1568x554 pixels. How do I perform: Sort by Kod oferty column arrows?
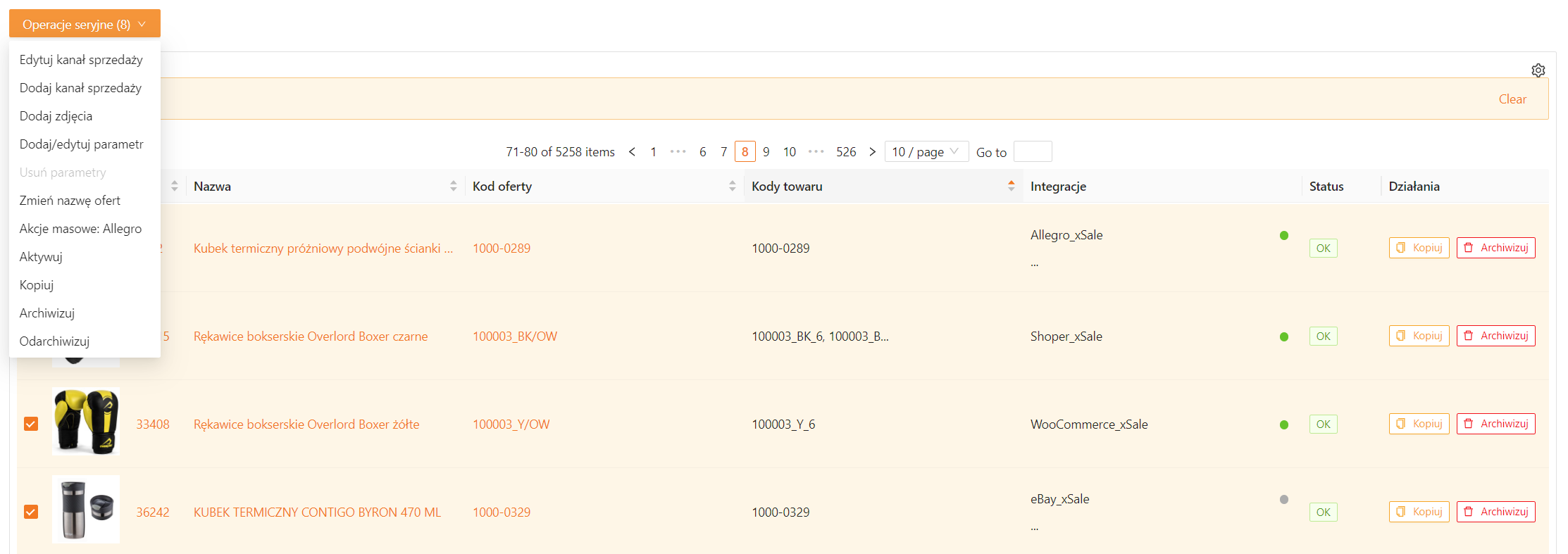click(732, 187)
